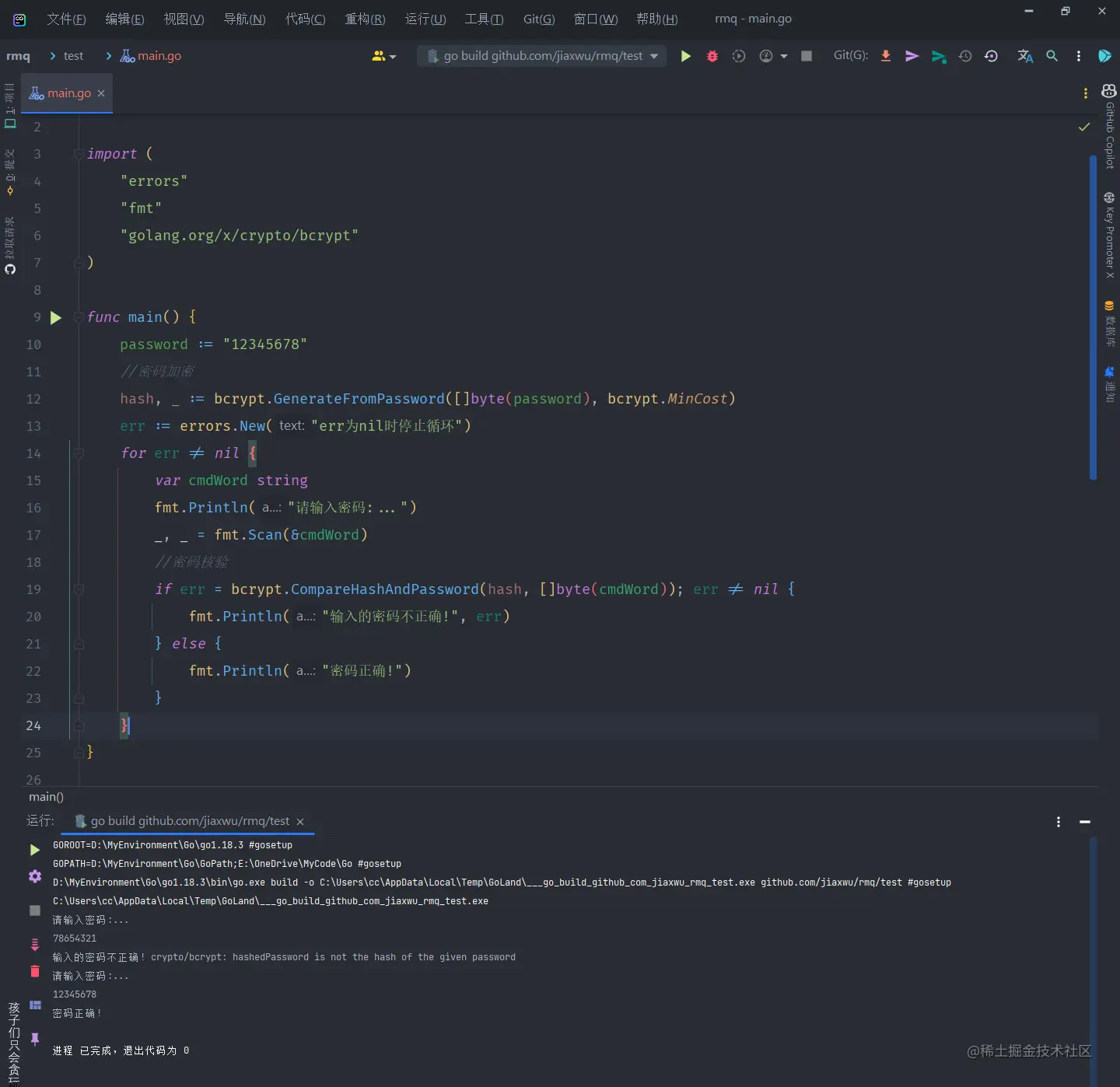Open the translation plugin icon
1120x1087 pixels.
1025,56
